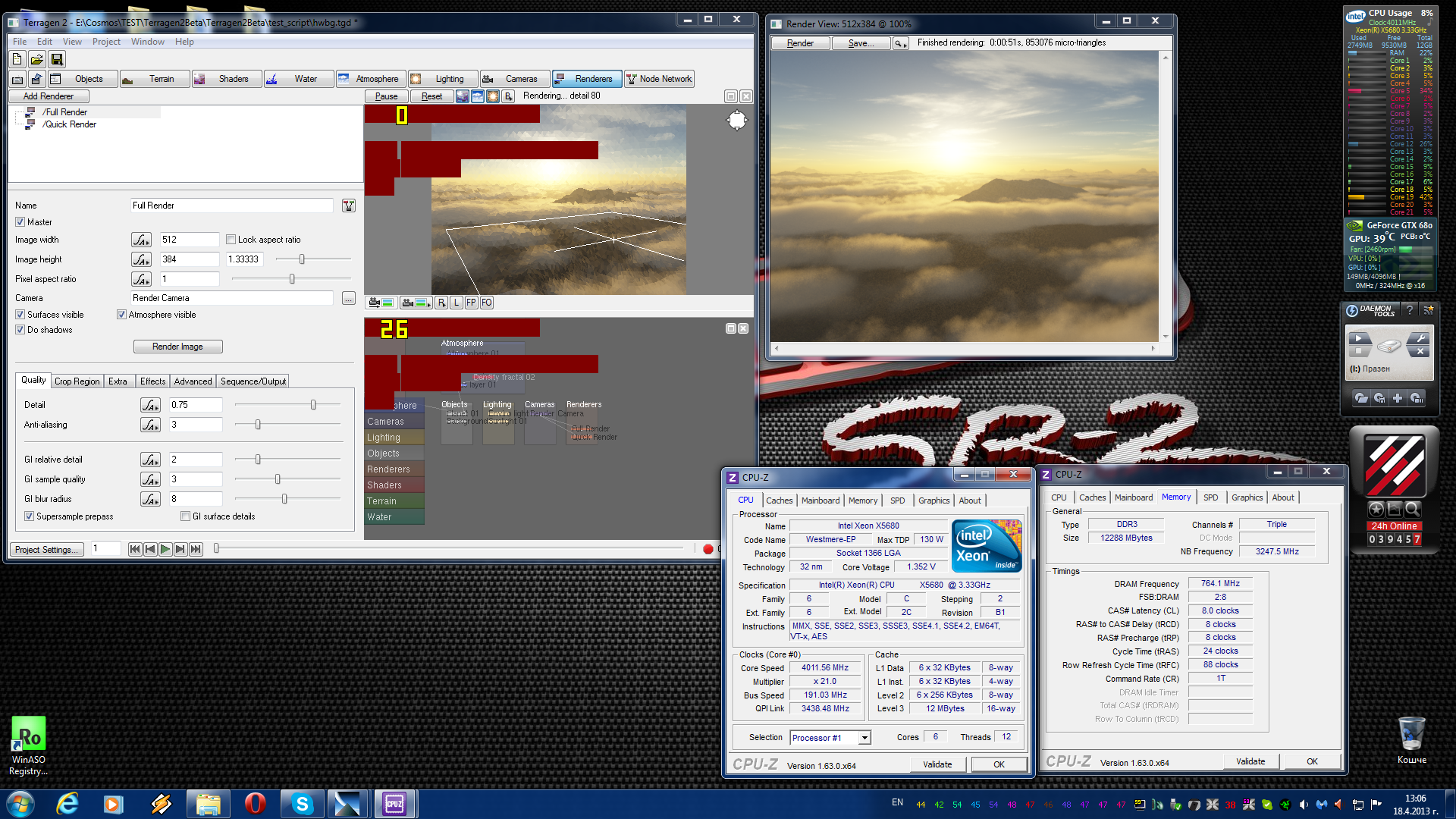The height and width of the screenshot is (819, 1456).
Task: Open SPD tab in right CPU-Z window
Action: [1211, 497]
